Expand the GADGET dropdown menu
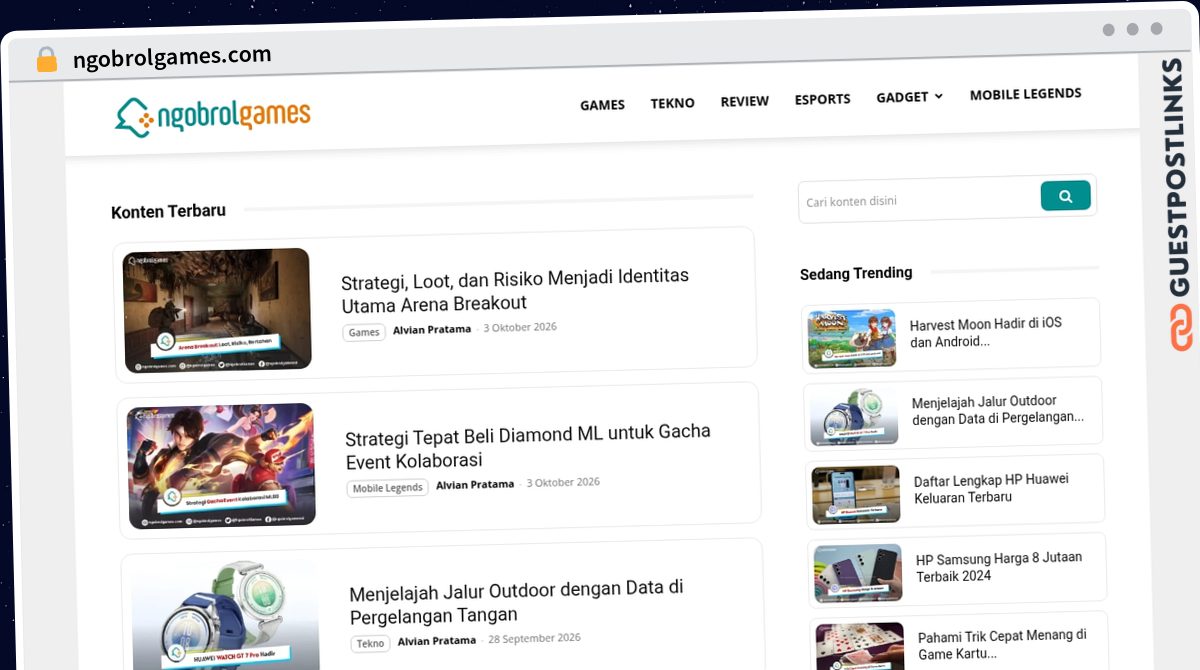 909,97
